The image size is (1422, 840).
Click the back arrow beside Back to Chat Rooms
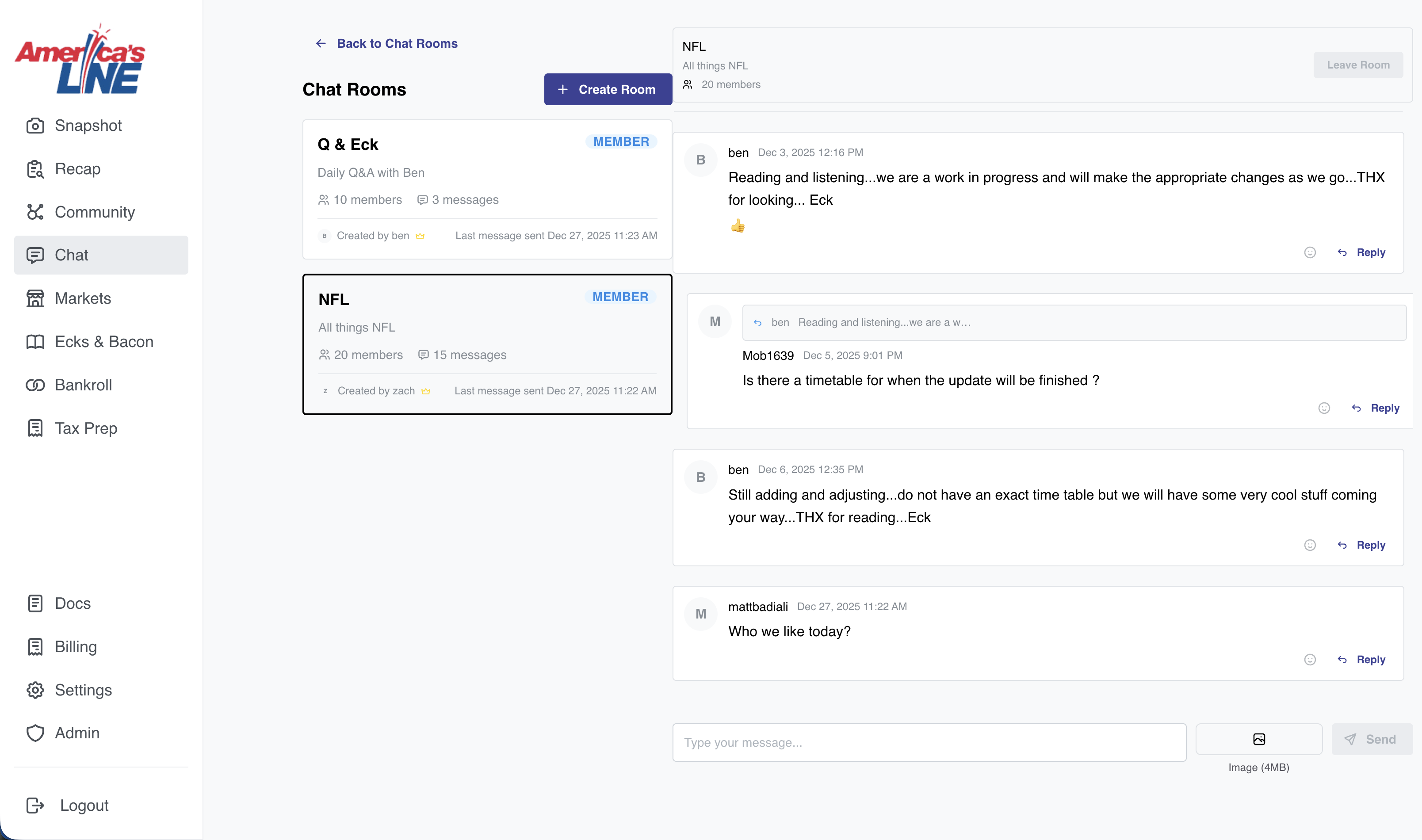(321, 43)
